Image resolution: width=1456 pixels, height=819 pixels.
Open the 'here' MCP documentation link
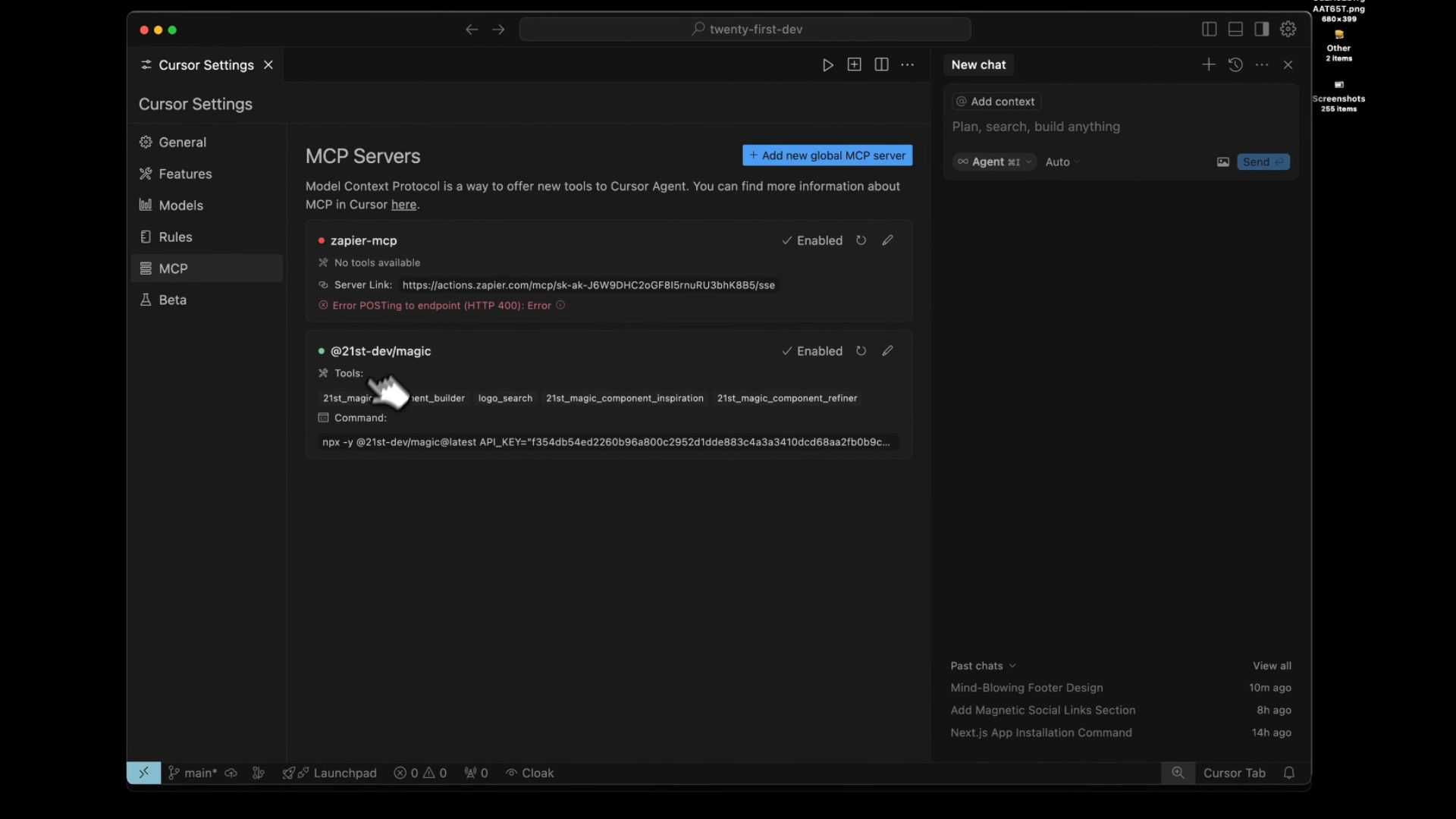[403, 205]
